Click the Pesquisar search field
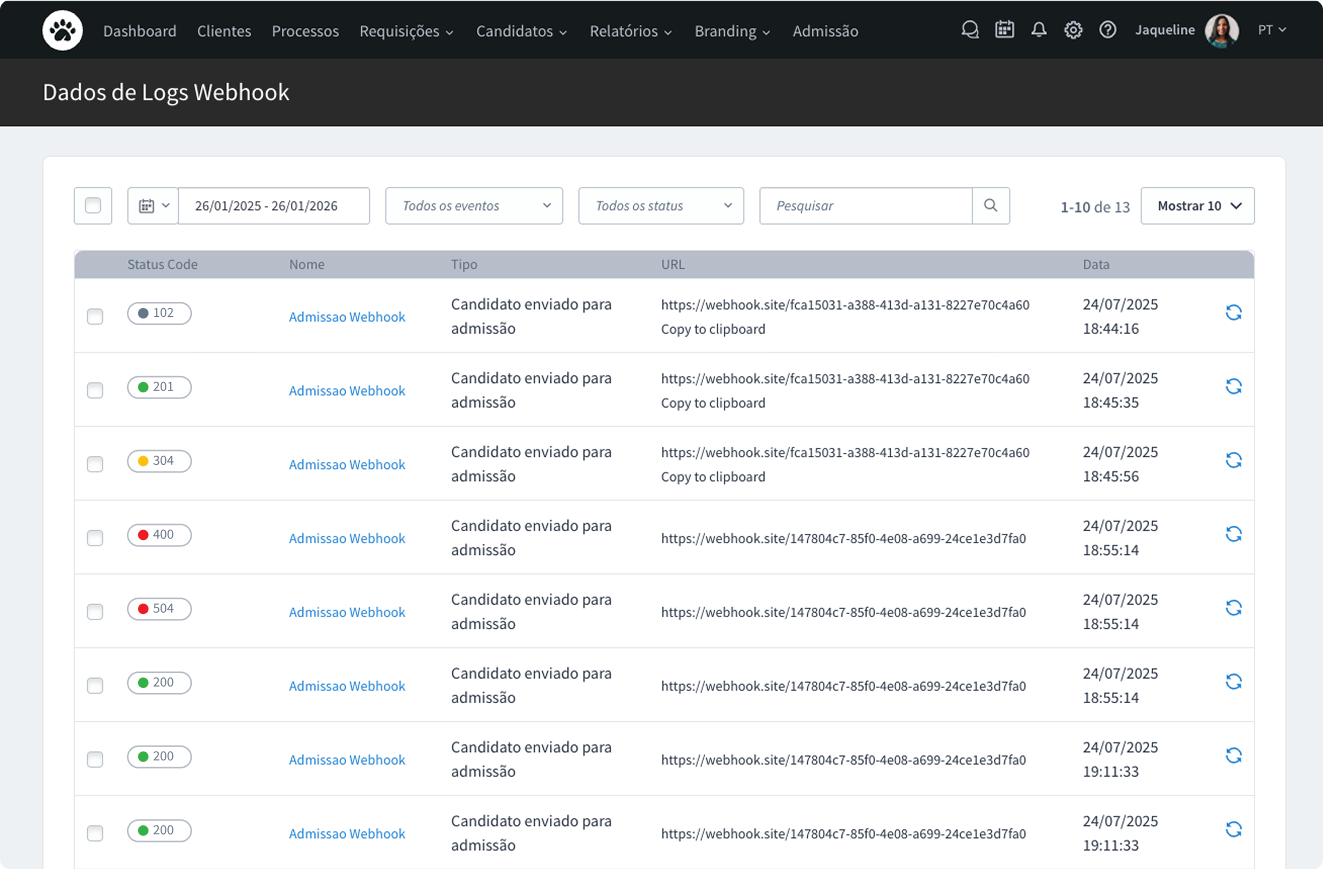This screenshot has height=869, width=1323. pos(865,206)
